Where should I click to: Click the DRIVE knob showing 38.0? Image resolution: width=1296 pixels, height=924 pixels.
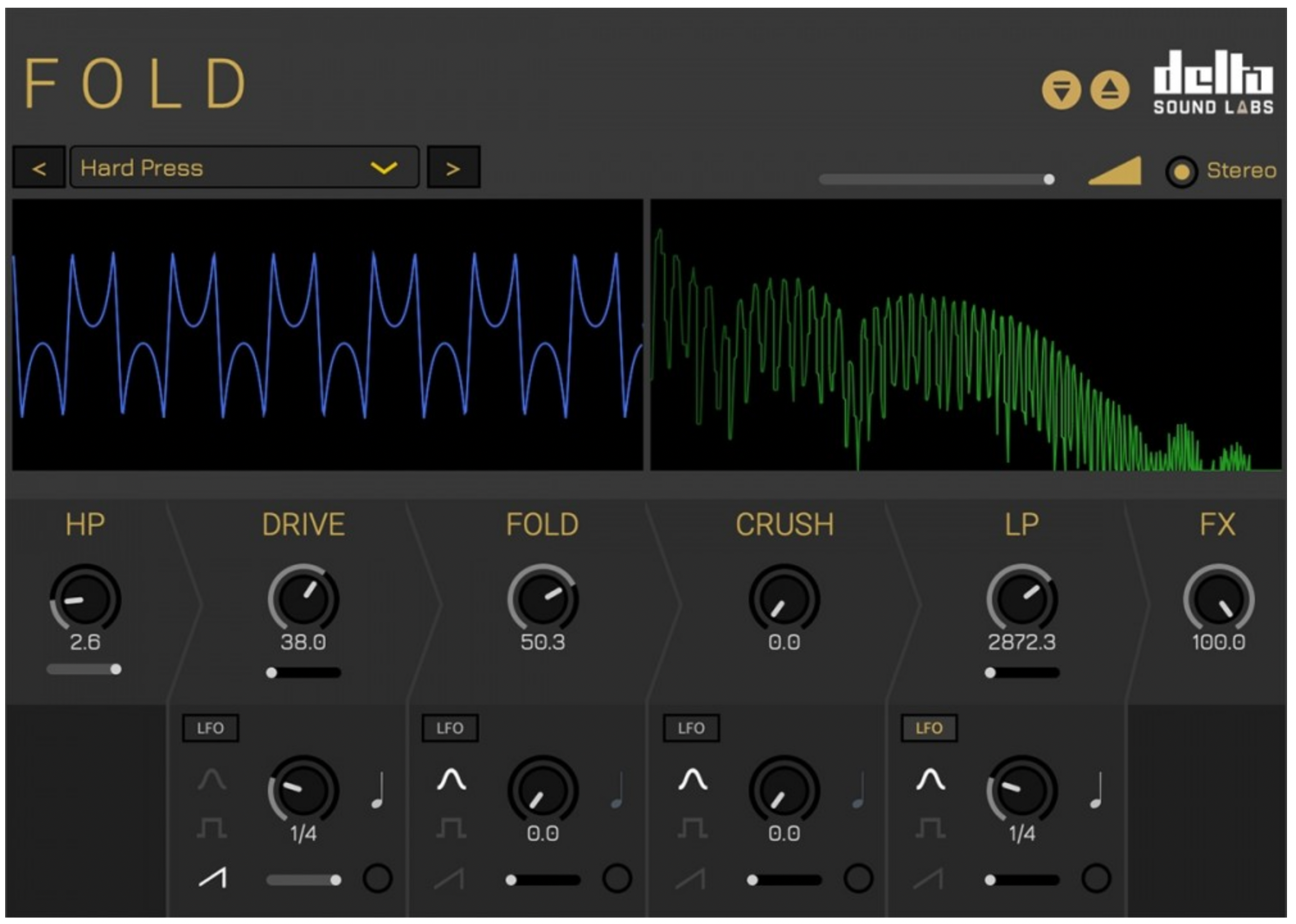coord(303,599)
